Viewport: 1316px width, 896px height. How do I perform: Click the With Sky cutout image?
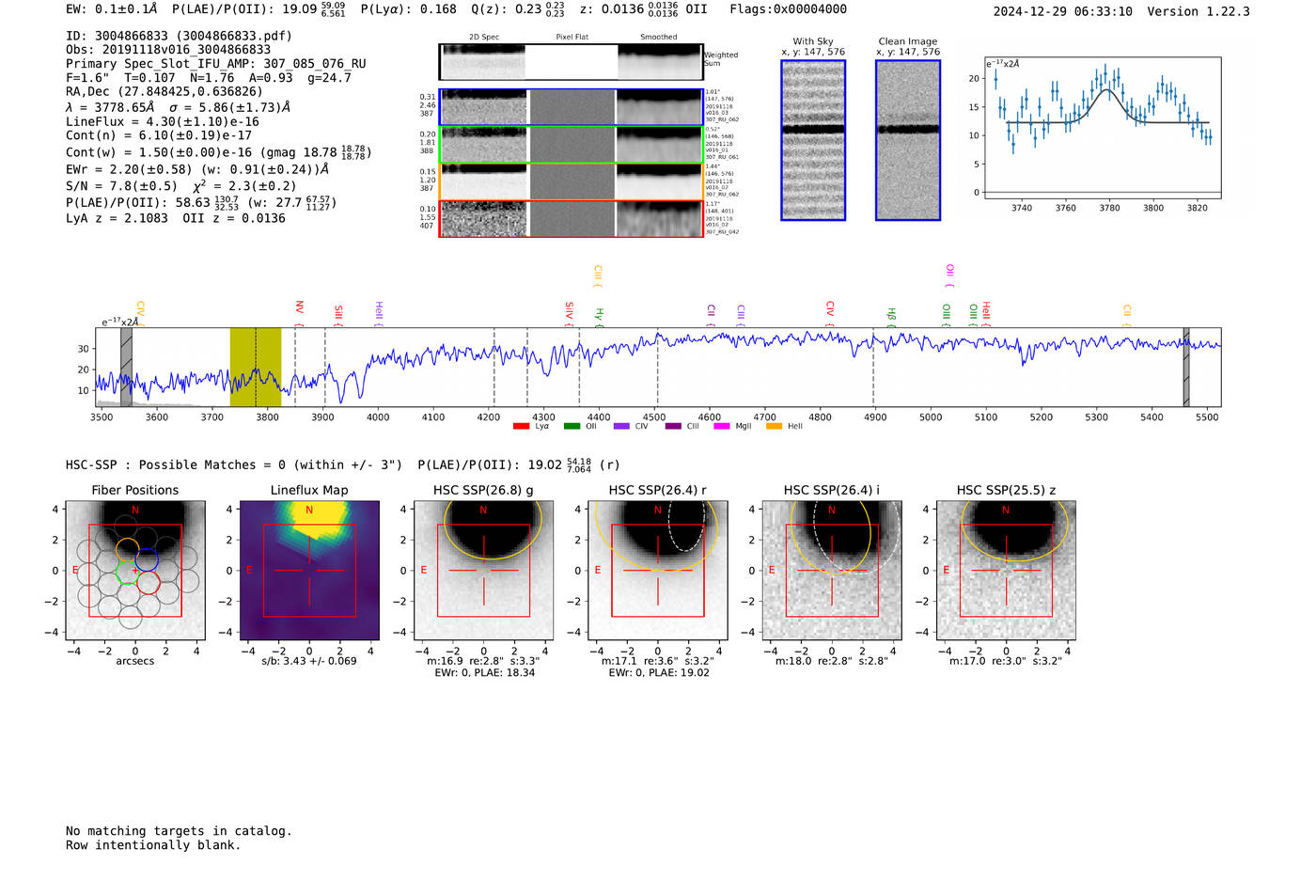(813, 140)
